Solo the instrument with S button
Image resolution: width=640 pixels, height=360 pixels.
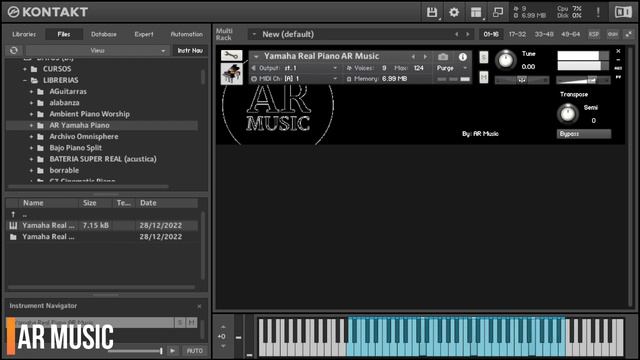click(484, 57)
